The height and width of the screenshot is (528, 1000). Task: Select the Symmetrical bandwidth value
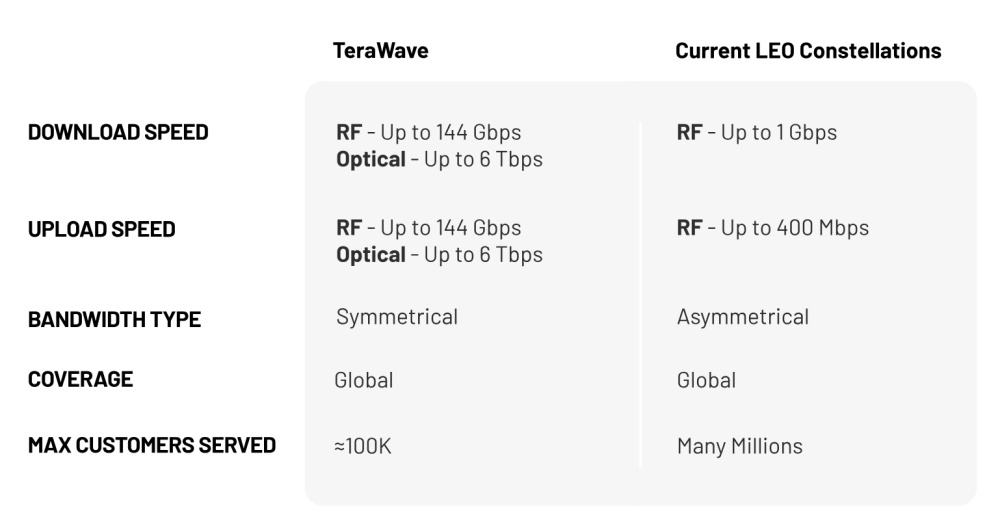[x=397, y=318]
